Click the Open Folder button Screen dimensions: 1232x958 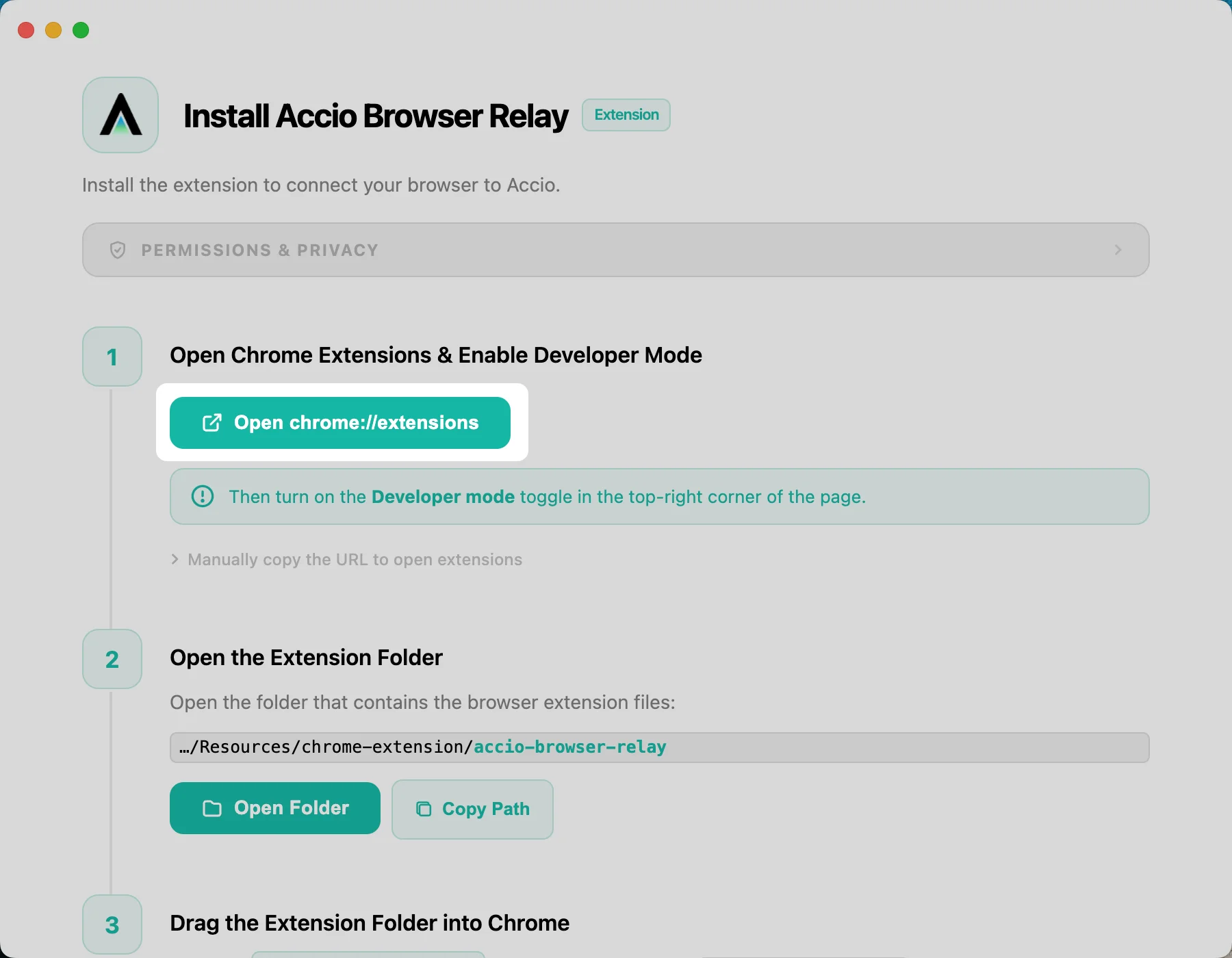pos(275,808)
